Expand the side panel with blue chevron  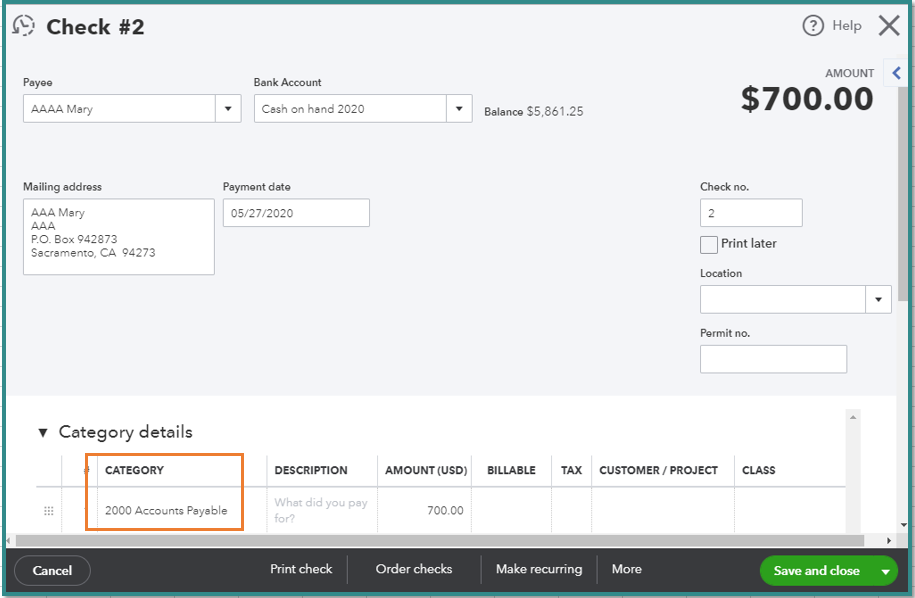tap(896, 73)
